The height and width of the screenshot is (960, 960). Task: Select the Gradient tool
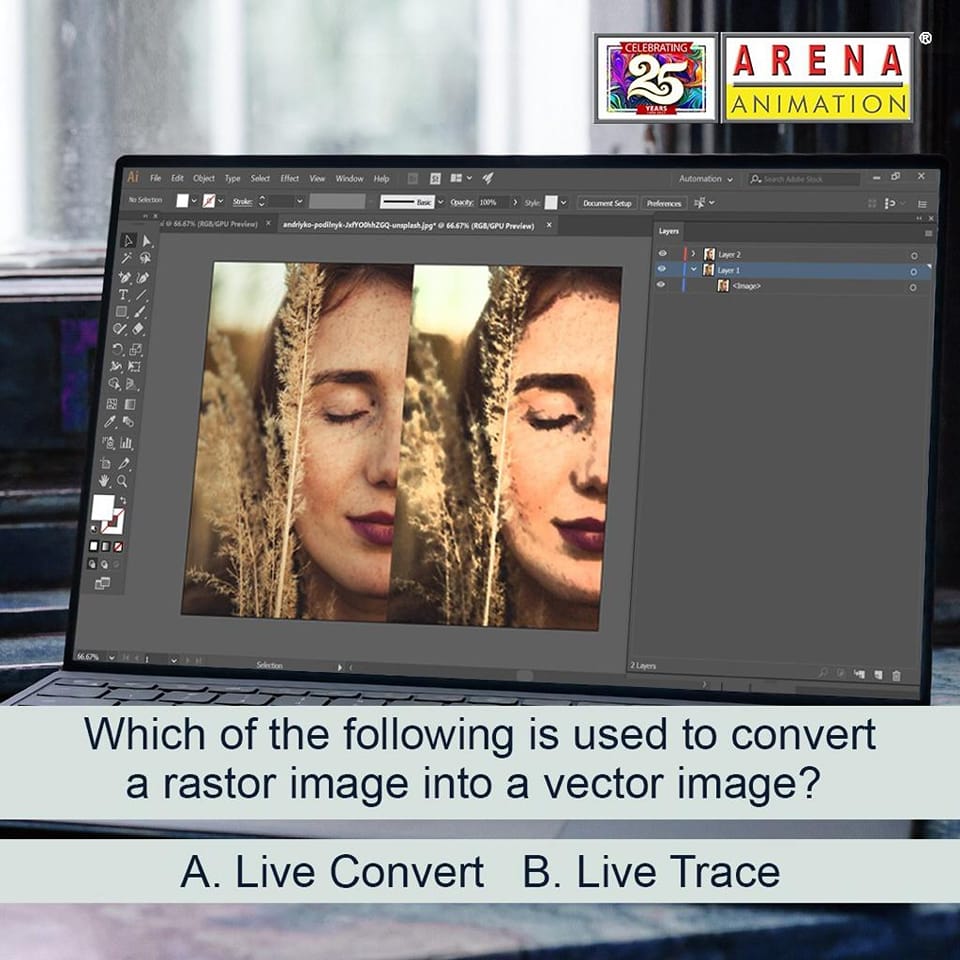[x=130, y=404]
